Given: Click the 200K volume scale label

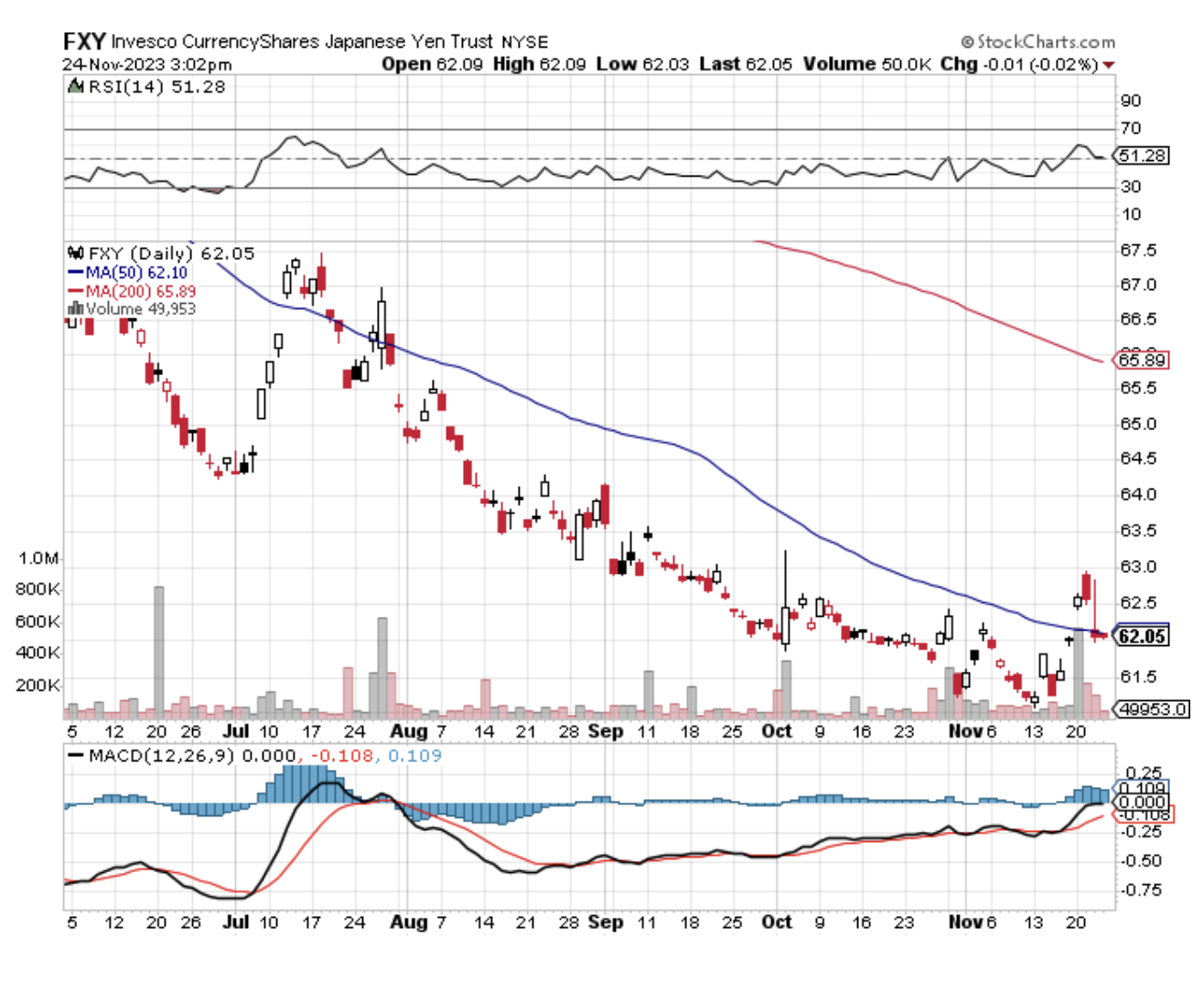Looking at the screenshot, I should coord(38,685).
